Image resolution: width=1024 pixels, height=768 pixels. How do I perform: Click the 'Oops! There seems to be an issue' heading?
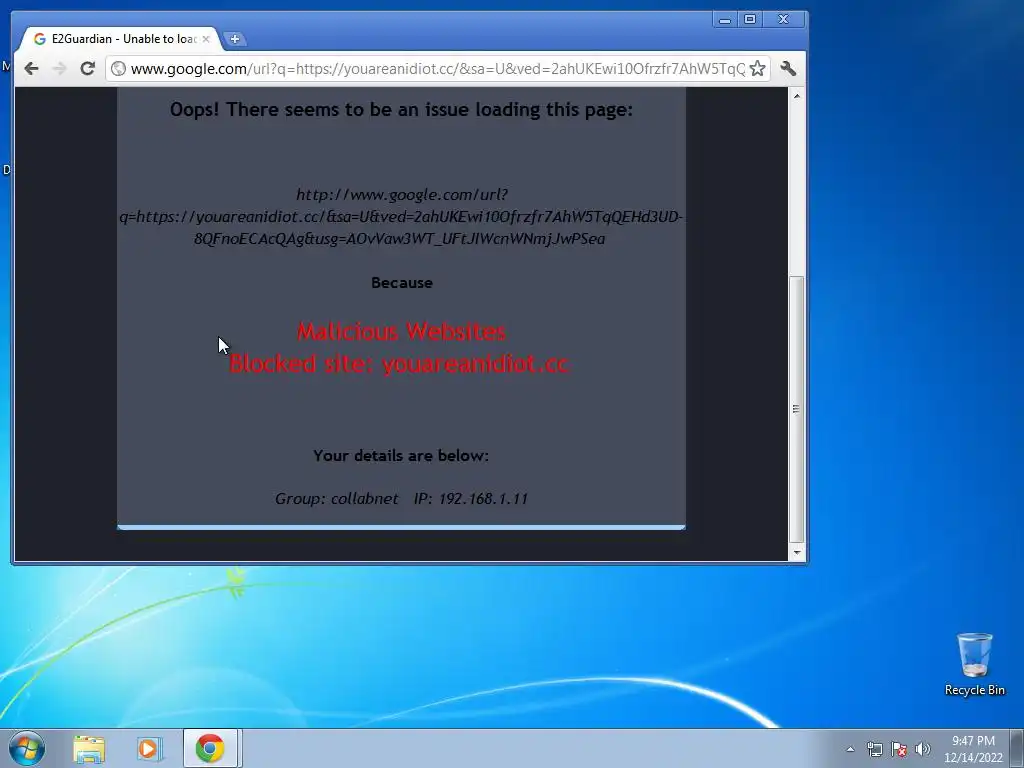(x=401, y=109)
